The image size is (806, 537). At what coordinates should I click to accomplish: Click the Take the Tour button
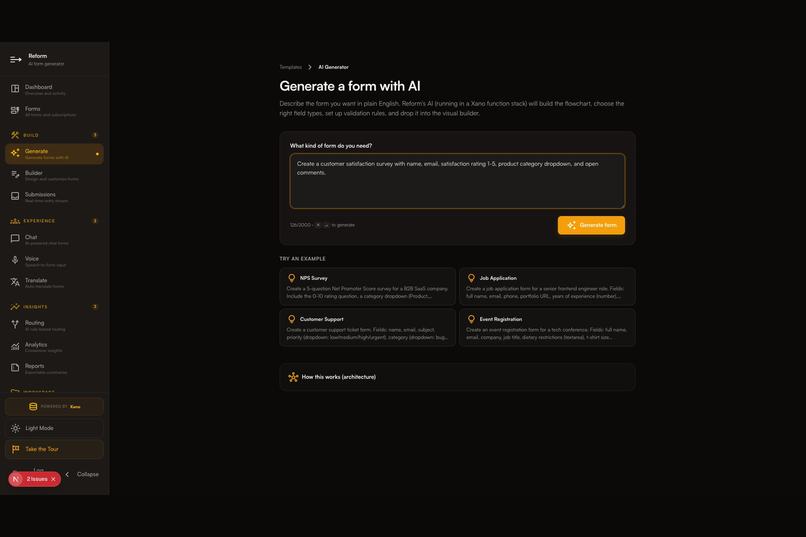tap(54, 449)
